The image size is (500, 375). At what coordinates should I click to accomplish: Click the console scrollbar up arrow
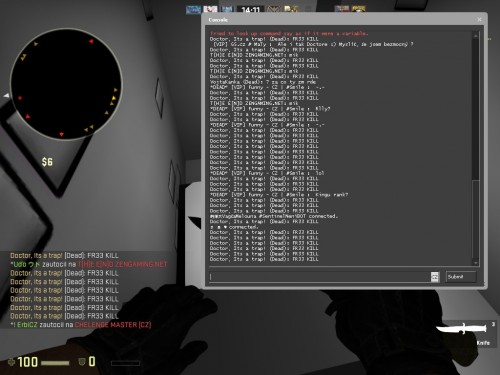pyautogui.click(x=476, y=35)
